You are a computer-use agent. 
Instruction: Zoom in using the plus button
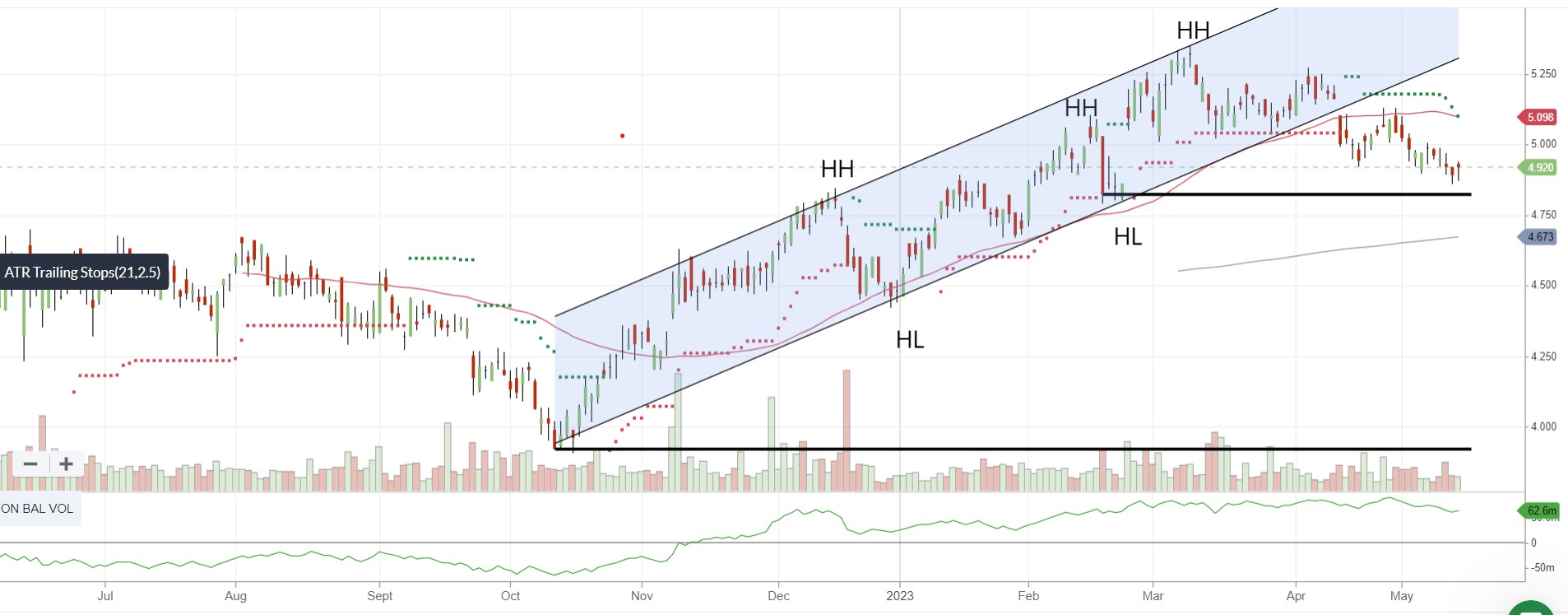[67, 464]
